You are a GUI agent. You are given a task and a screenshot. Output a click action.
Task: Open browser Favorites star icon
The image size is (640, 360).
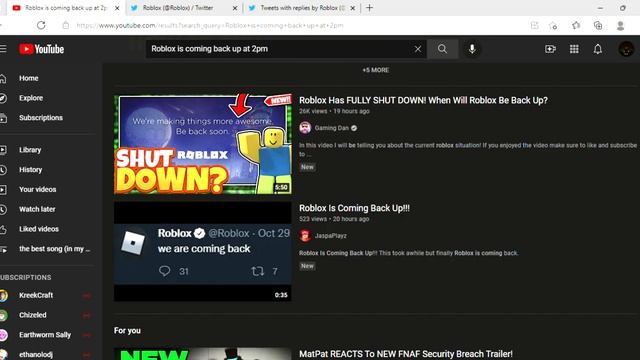(576, 25)
